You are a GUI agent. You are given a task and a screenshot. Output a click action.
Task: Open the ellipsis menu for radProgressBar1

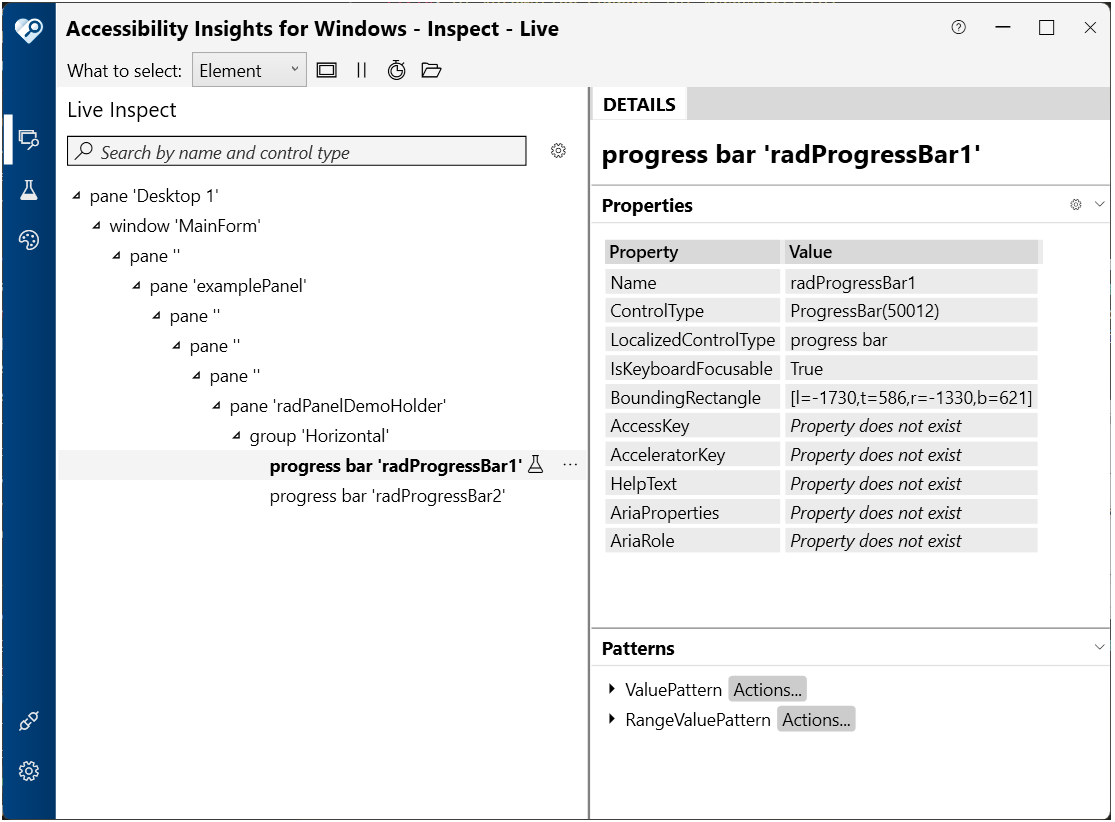570,465
